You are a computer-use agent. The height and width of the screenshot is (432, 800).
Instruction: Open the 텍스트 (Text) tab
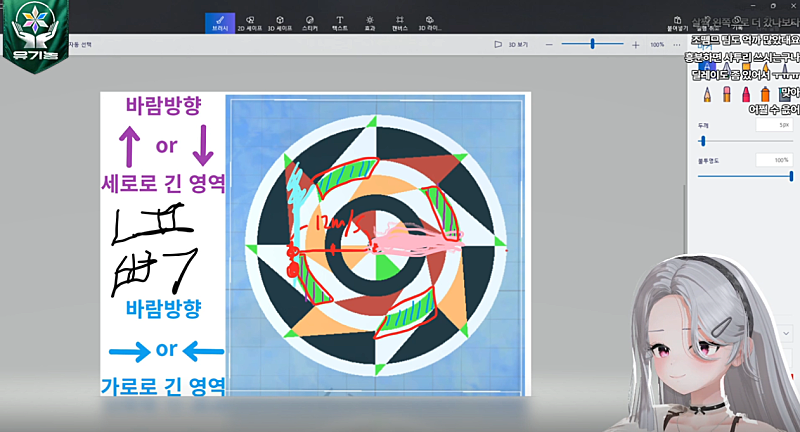tap(340, 23)
